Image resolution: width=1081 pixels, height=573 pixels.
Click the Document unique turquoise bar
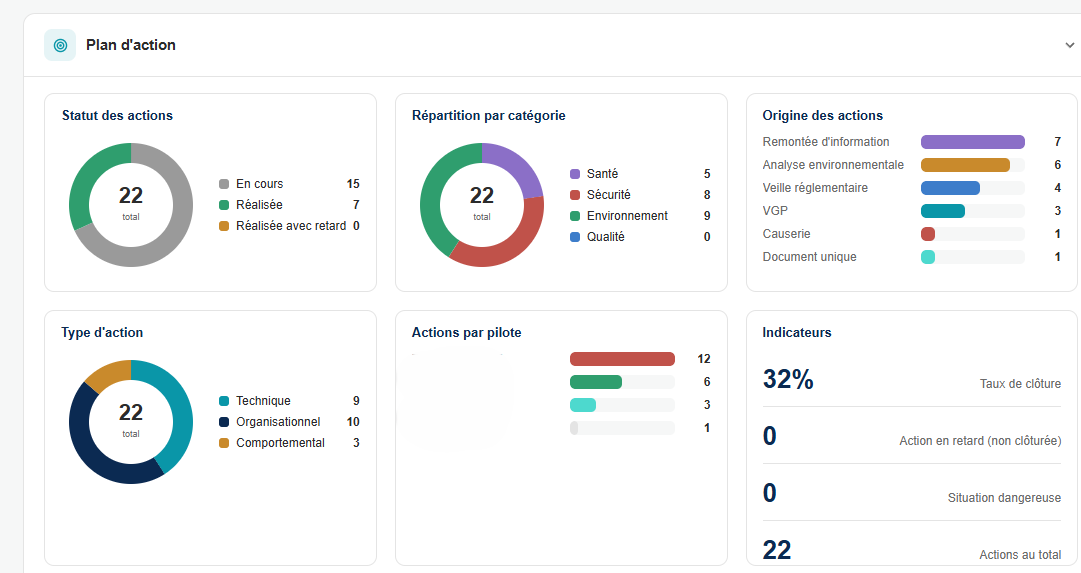point(928,257)
